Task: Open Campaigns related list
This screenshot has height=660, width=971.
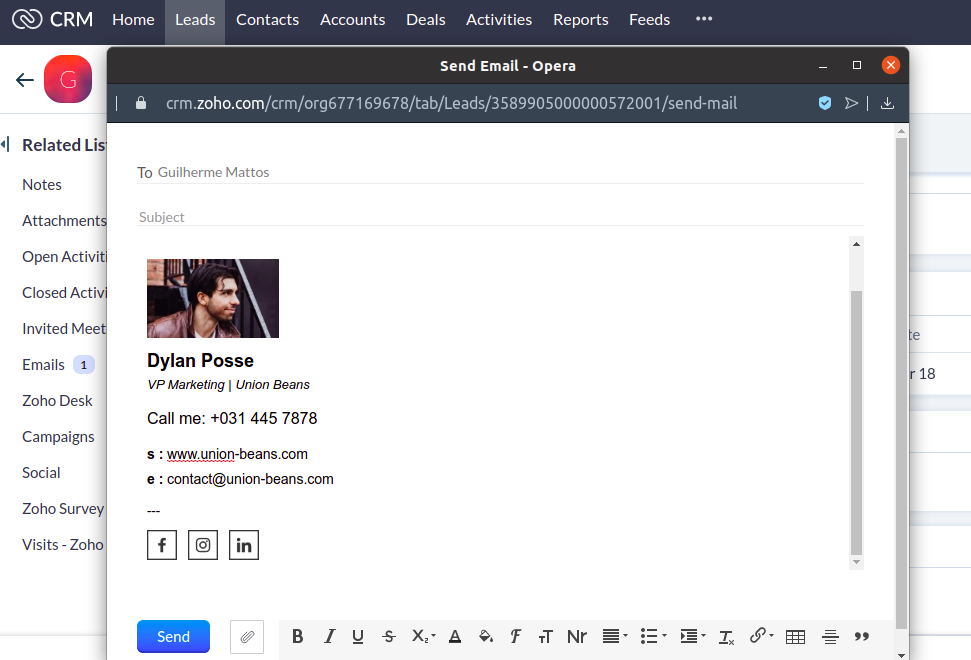Action: (x=58, y=436)
